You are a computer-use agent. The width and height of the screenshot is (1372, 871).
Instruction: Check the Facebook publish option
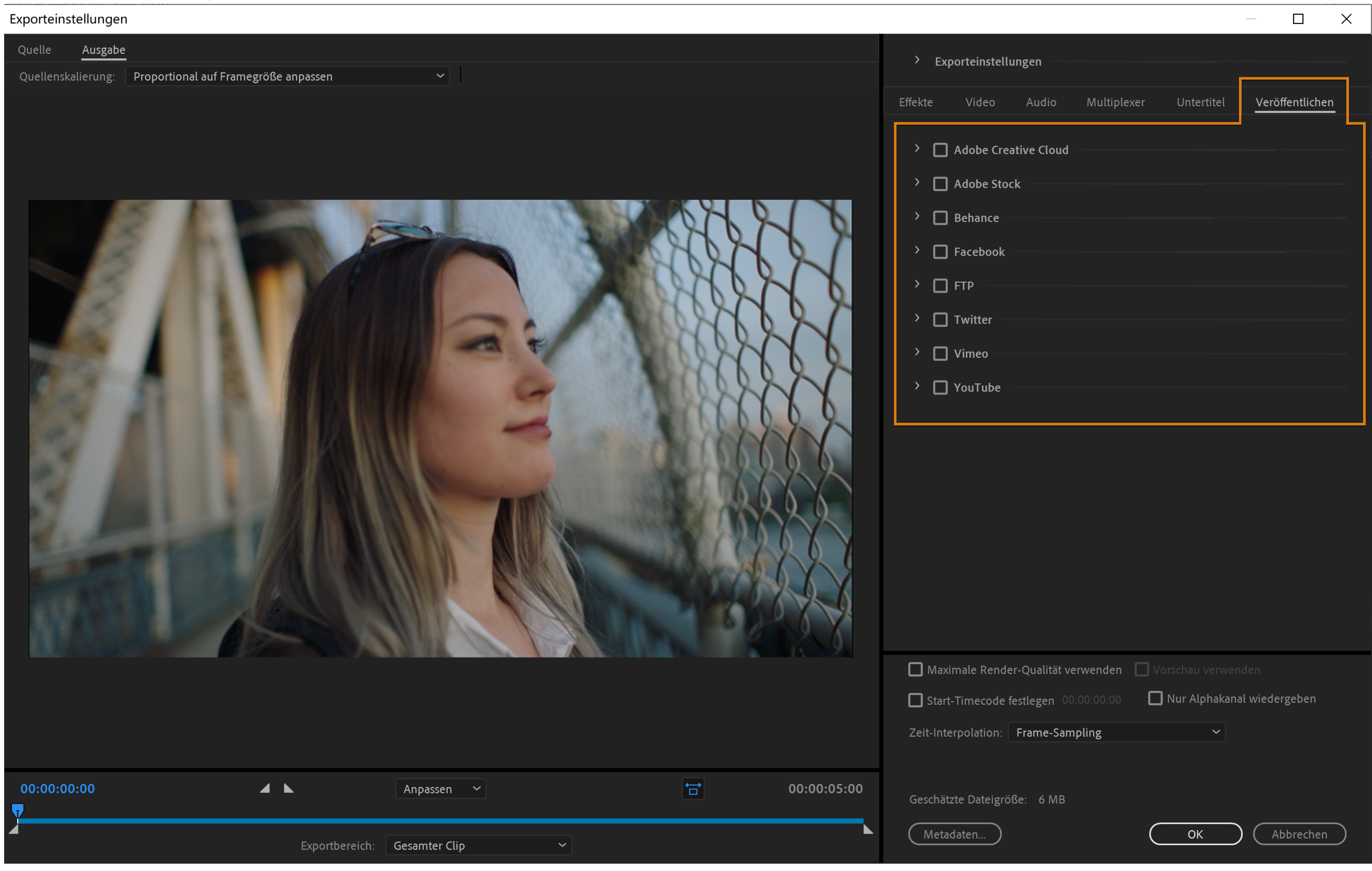tap(940, 252)
